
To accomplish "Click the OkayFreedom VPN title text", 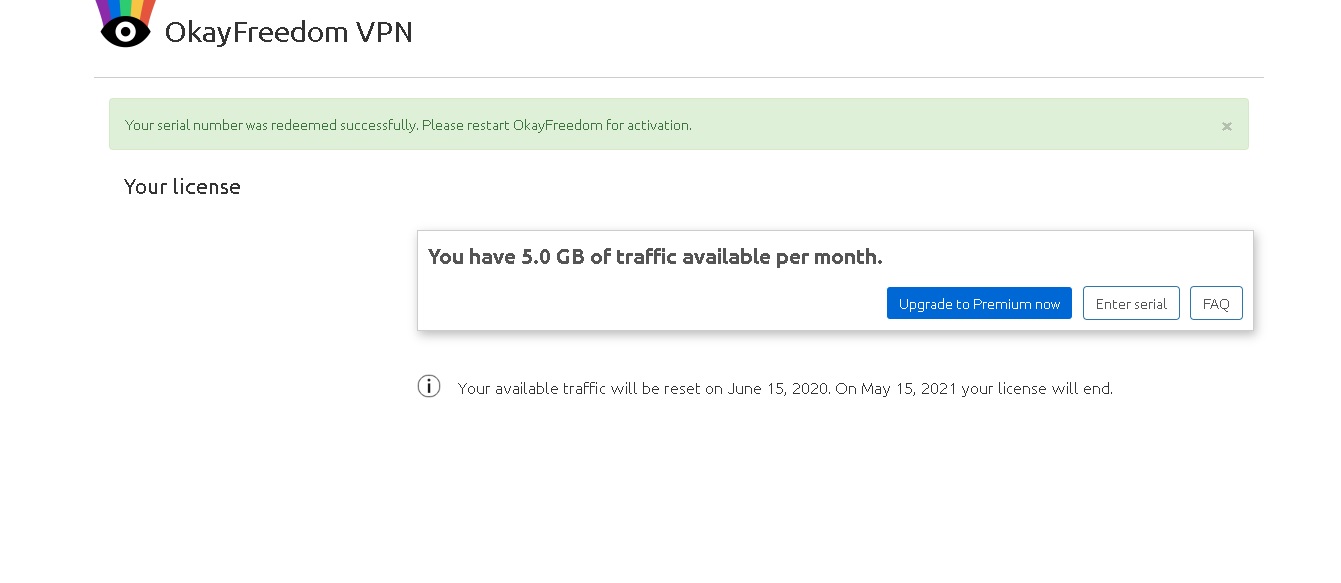I will point(288,33).
